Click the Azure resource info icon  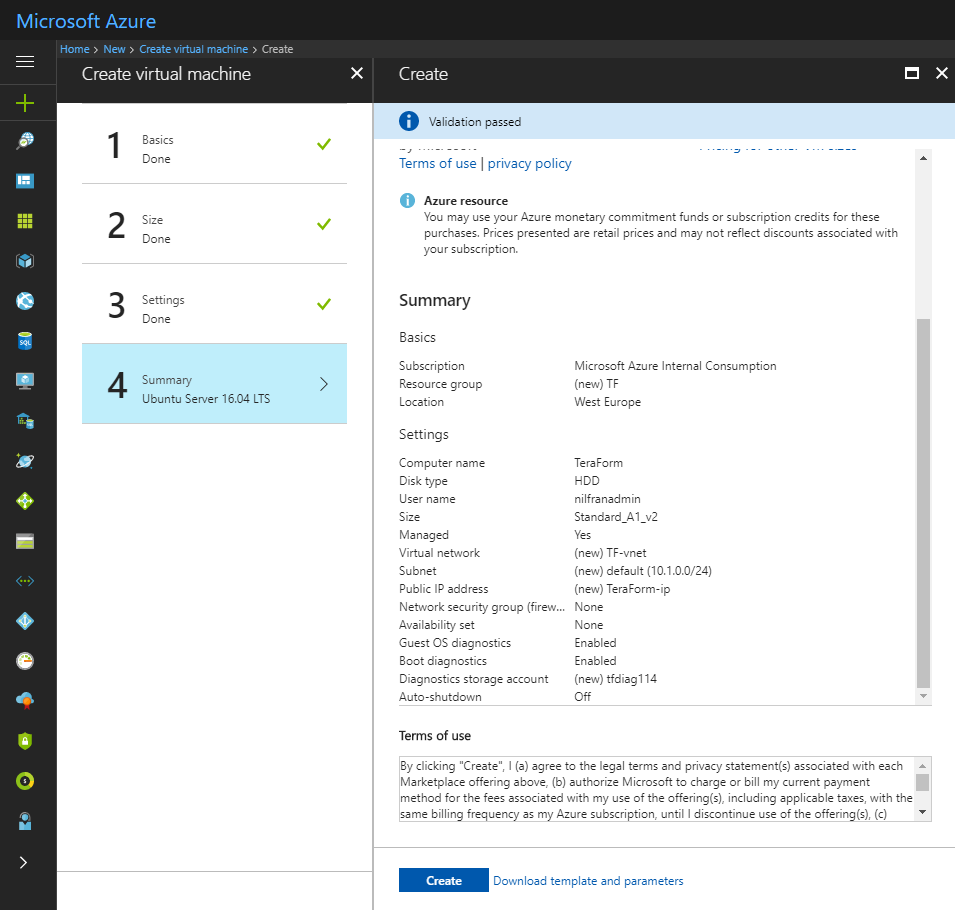click(407, 200)
